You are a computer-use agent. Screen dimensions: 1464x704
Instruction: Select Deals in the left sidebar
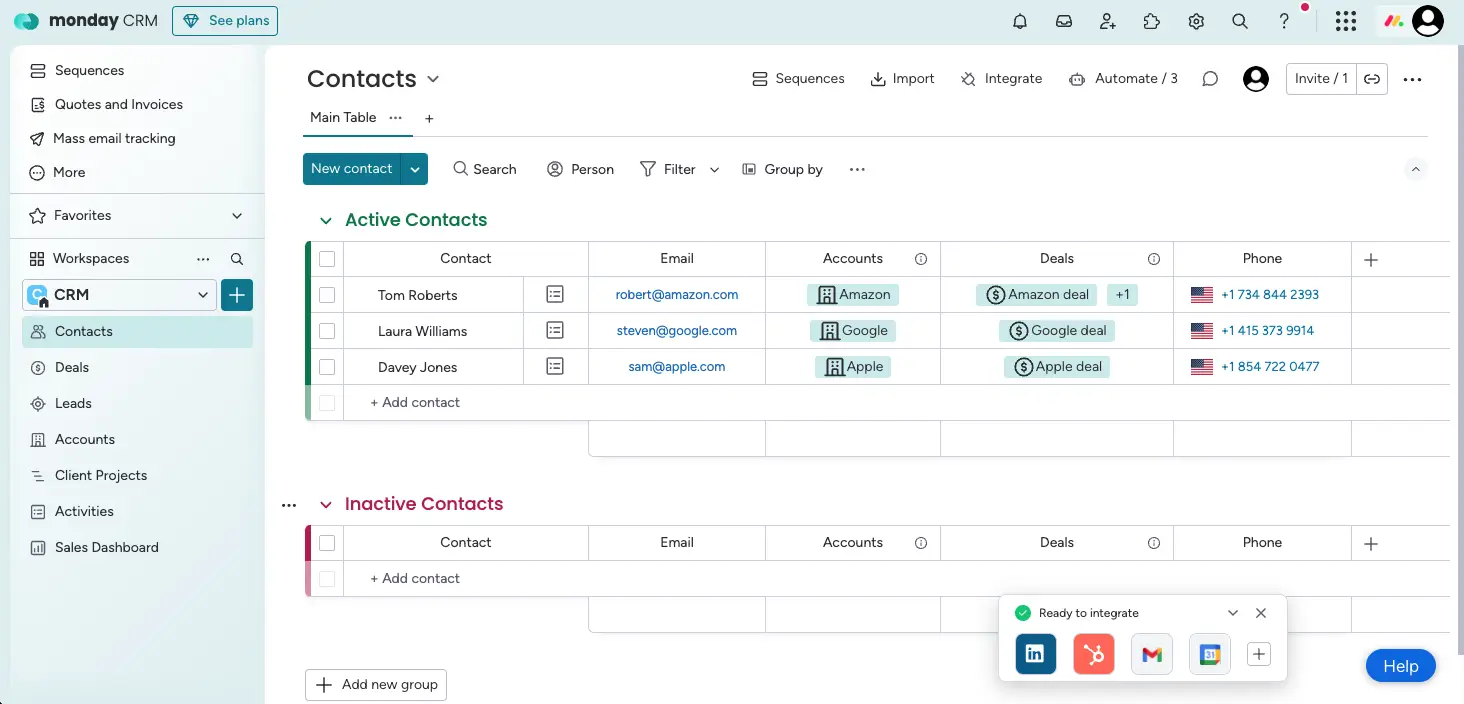[x=74, y=367]
